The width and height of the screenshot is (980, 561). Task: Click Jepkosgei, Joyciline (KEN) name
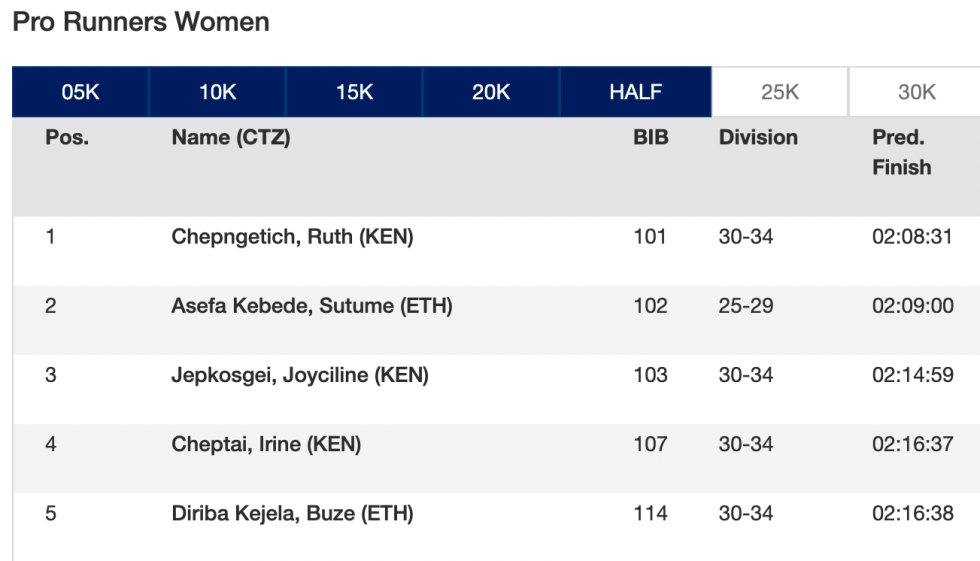pyautogui.click(x=299, y=376)
